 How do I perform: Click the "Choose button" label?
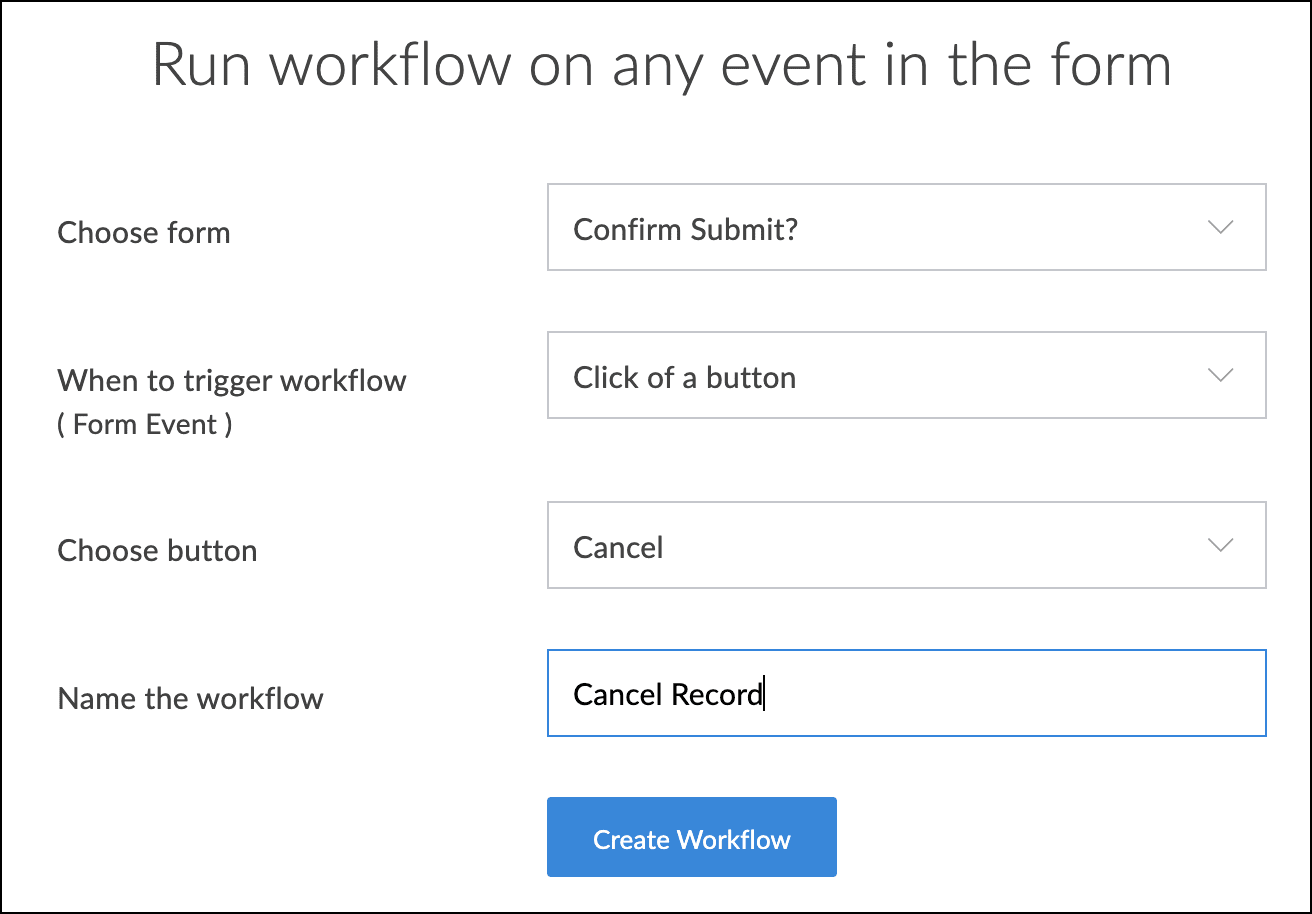click(157, 551)
